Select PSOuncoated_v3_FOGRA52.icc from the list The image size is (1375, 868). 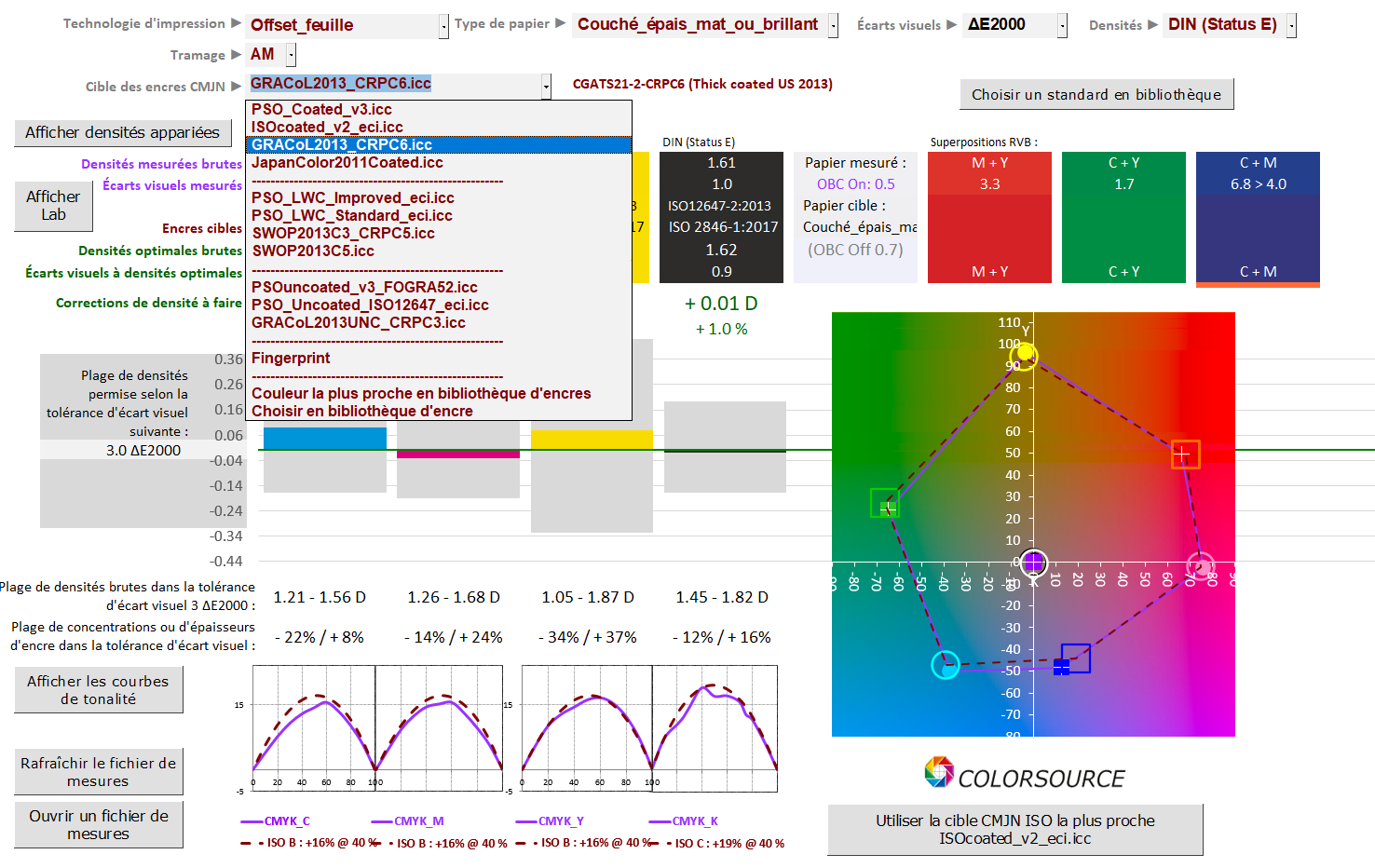tap(439, 288)
